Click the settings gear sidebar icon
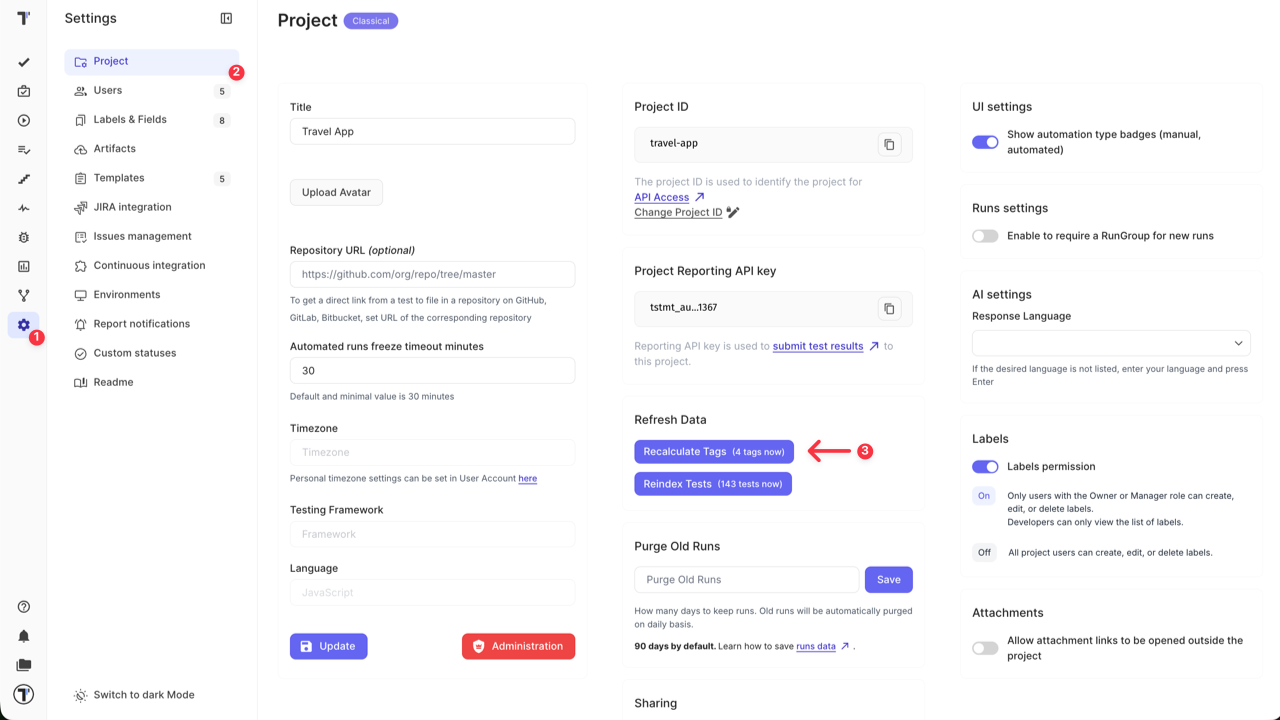This screenshot has height=720, width=1280. pos(24,325)
